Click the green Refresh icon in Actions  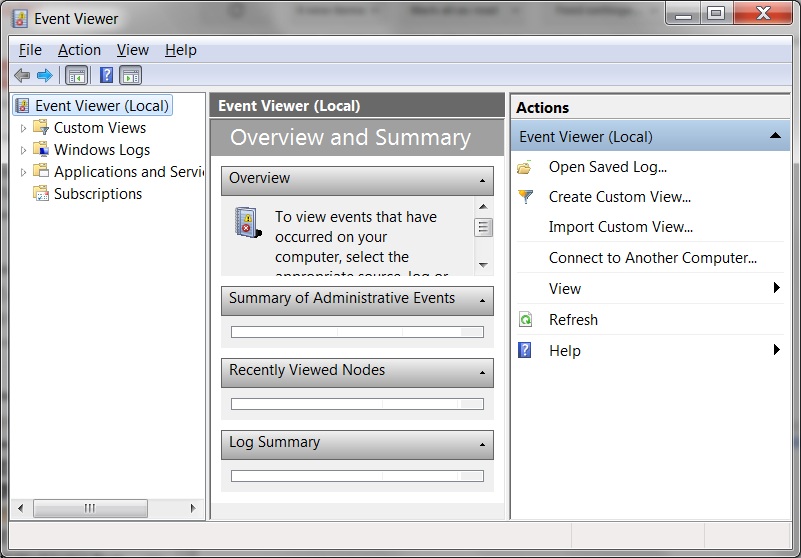coord(525,319)
